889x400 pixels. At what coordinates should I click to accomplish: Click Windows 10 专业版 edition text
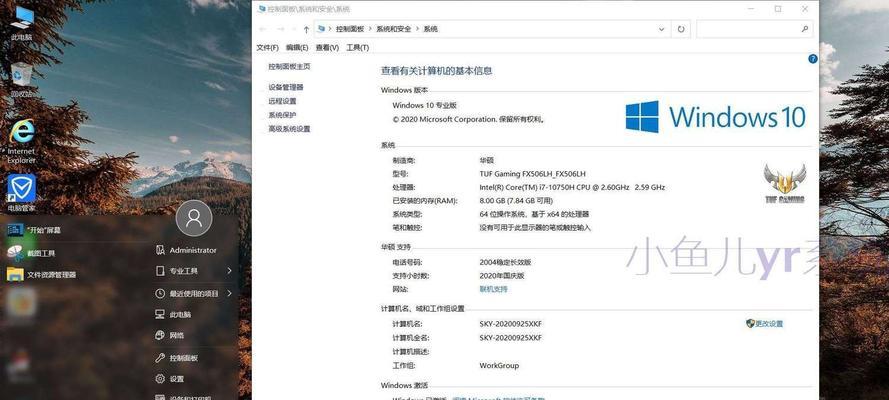pyautogui.click(x=424, y=105)
